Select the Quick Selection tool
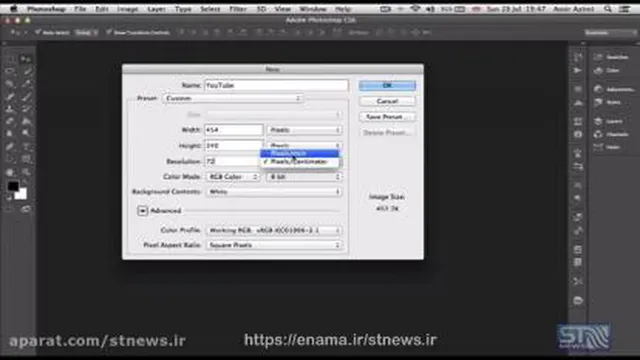The width and height of the screenshot is (640, 360). coord(26,72)
